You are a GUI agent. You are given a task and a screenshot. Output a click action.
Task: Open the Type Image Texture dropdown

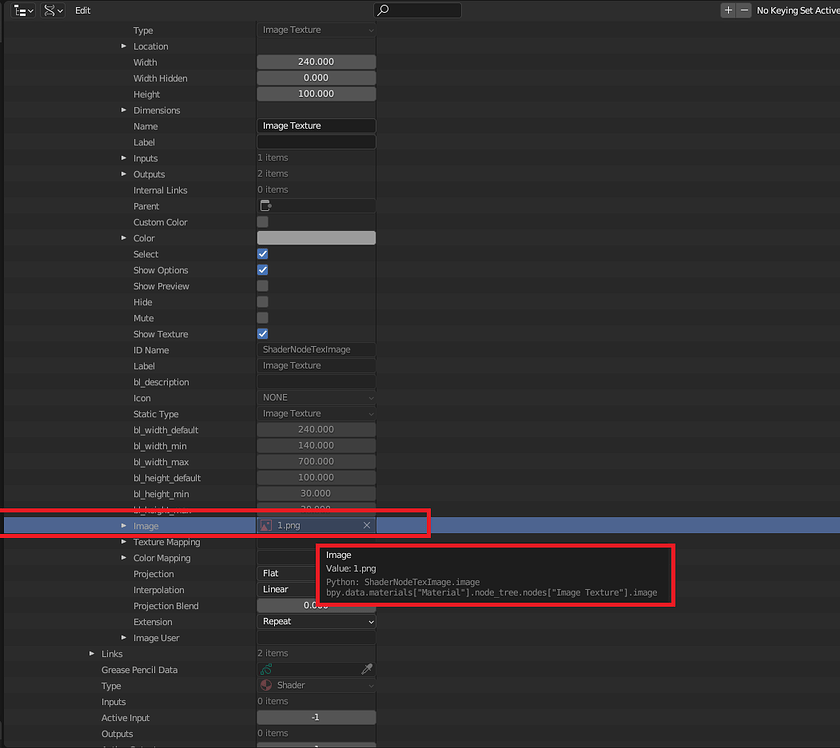(316, 30)
